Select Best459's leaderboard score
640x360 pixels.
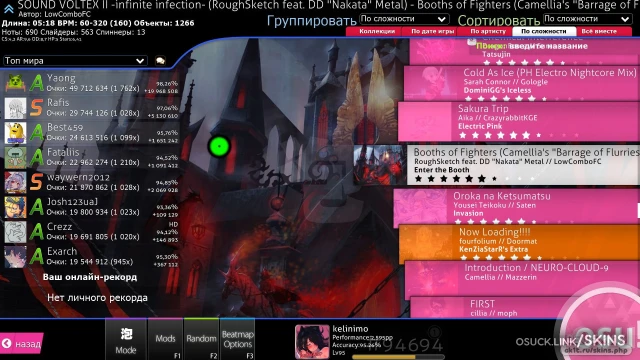[91, 133]
